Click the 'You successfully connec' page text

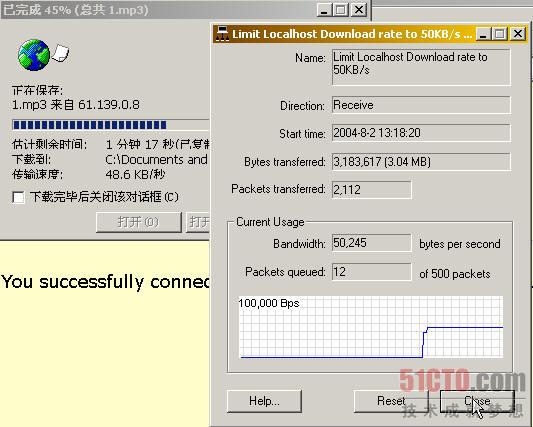[105, 282]
